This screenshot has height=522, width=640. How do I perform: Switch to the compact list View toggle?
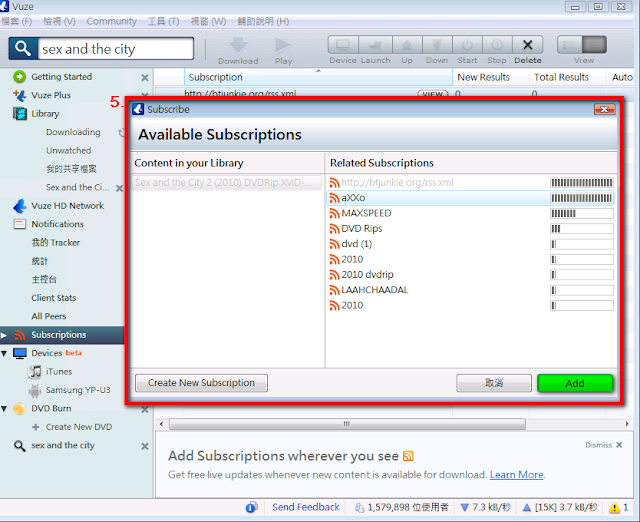click(570, 44)
